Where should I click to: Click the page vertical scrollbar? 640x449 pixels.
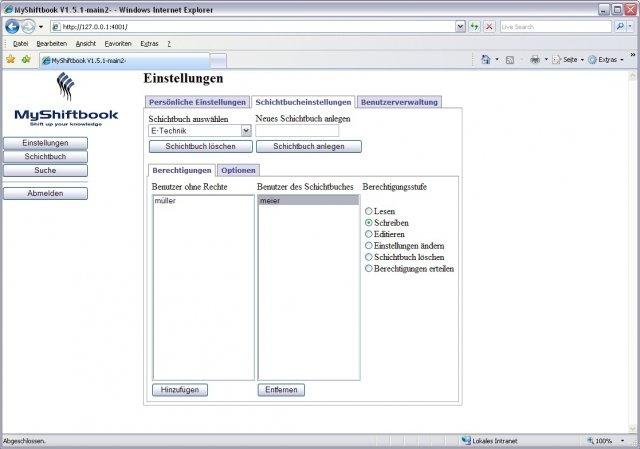click(x=632, y=252)
